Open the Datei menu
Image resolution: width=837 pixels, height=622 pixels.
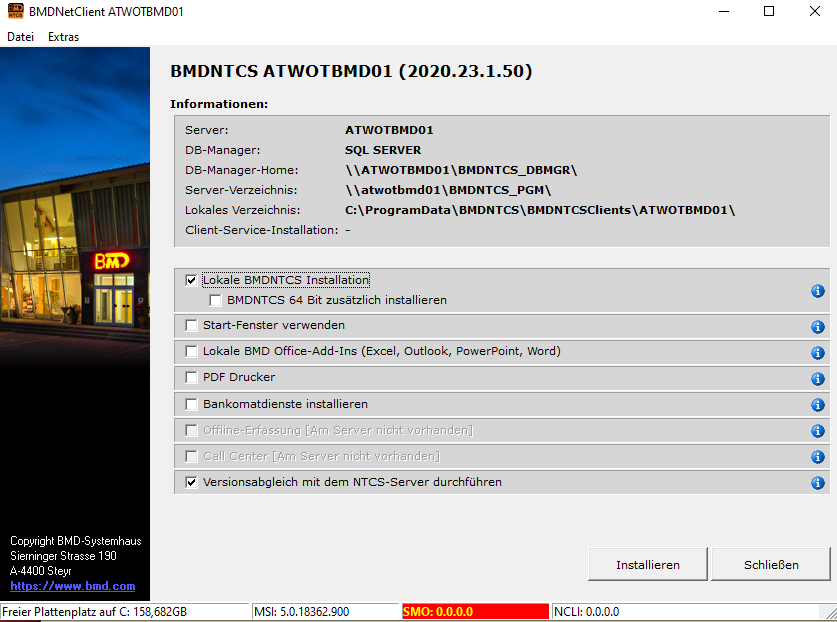[20, 37]
